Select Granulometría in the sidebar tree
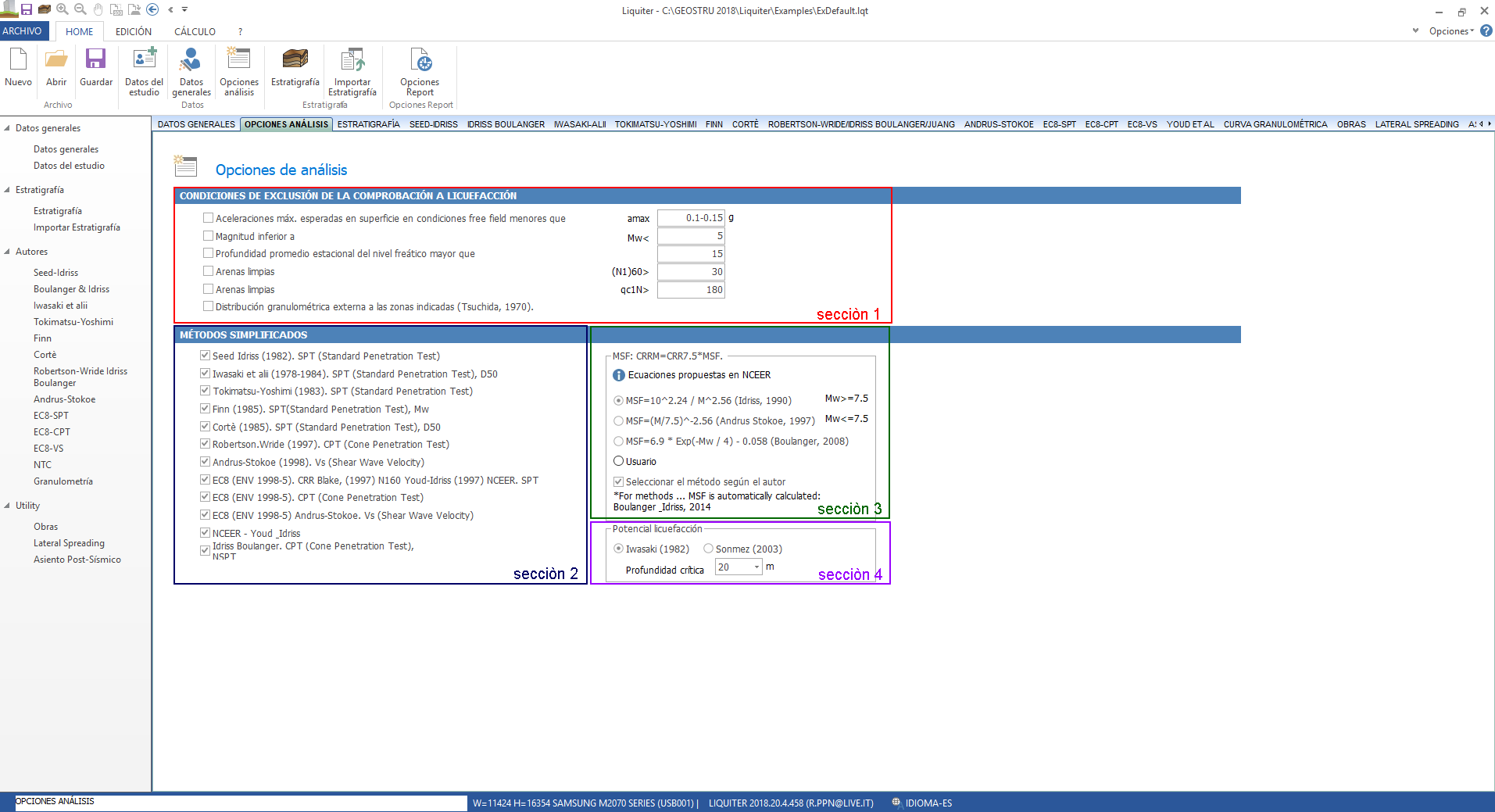Image resolution: width=1495 pixels, height=812 pixels. pyautogui.click(x=63, y=481)
